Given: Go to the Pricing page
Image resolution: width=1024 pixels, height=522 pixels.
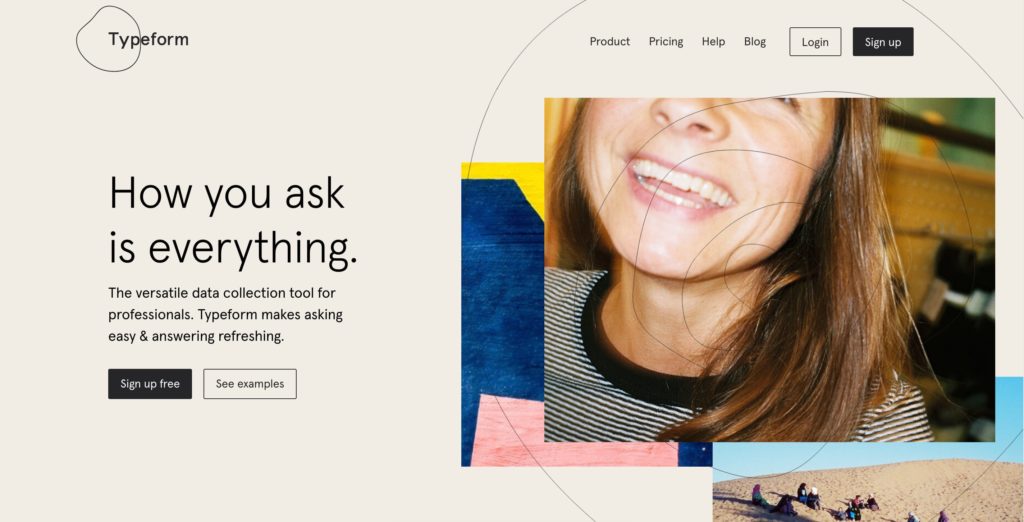Looking at the screenshot, I should pos(665,42).
